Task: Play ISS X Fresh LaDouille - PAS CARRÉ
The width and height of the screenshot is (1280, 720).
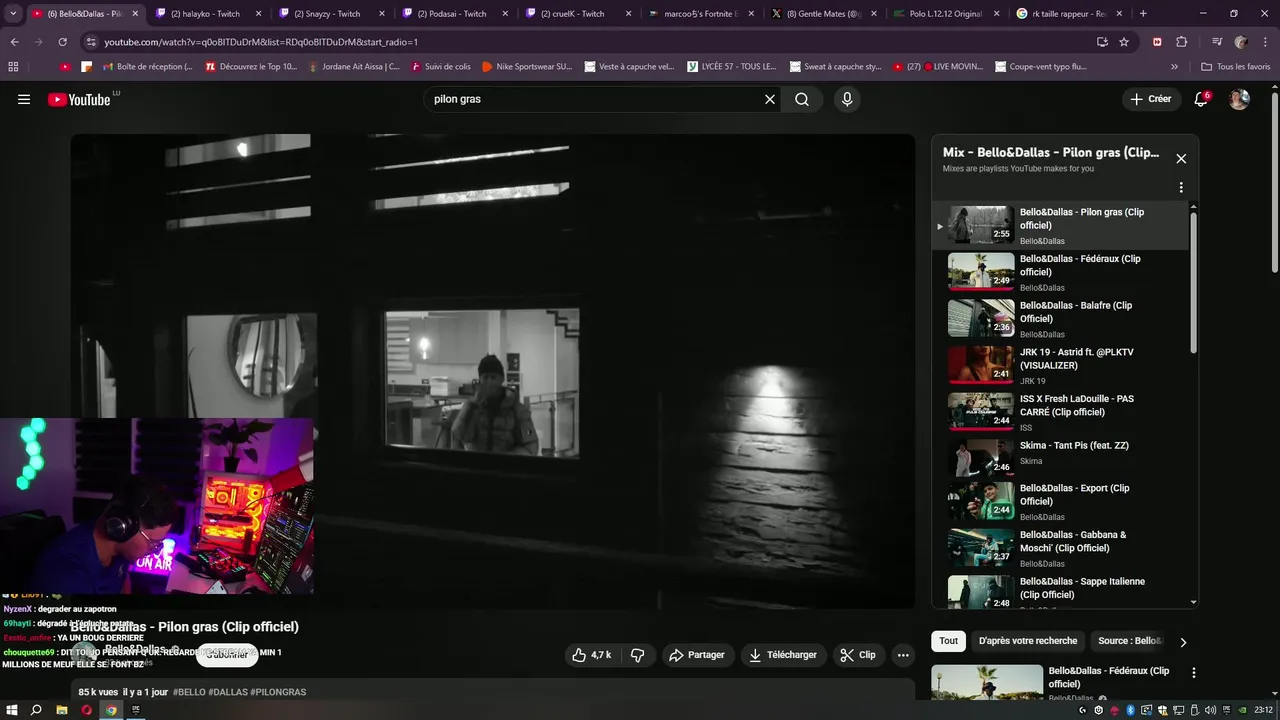Action: pos(1063,412)
